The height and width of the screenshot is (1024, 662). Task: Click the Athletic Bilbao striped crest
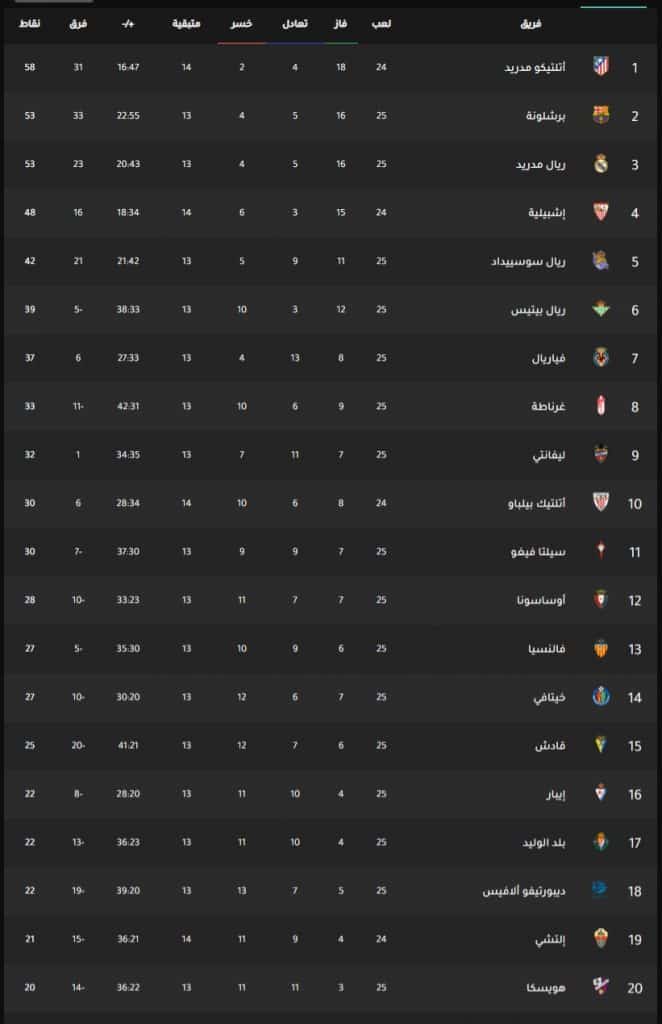[601, 502]
